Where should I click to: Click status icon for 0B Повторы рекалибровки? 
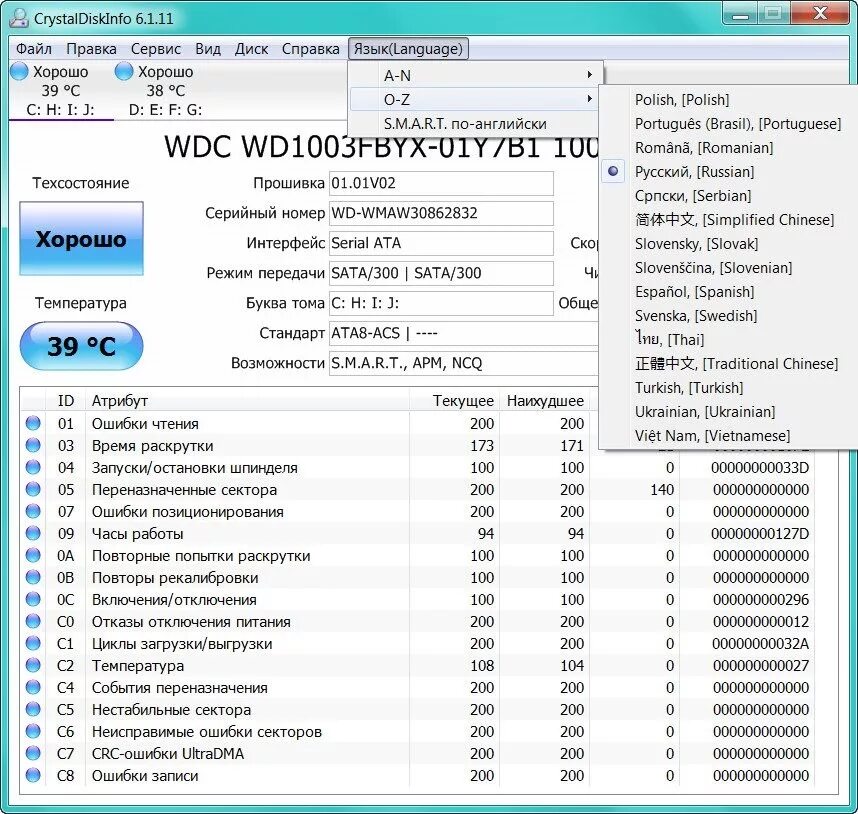coord(33,577)
